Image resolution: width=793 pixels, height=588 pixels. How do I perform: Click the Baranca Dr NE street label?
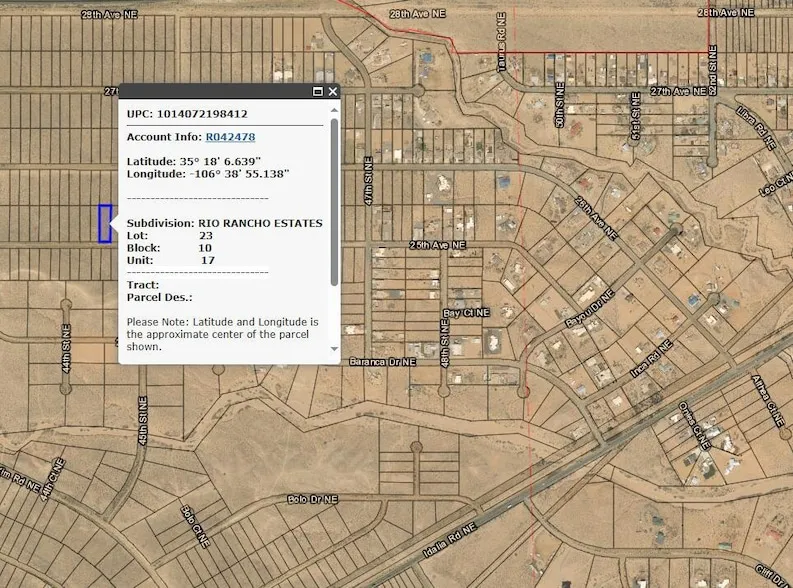381,361
